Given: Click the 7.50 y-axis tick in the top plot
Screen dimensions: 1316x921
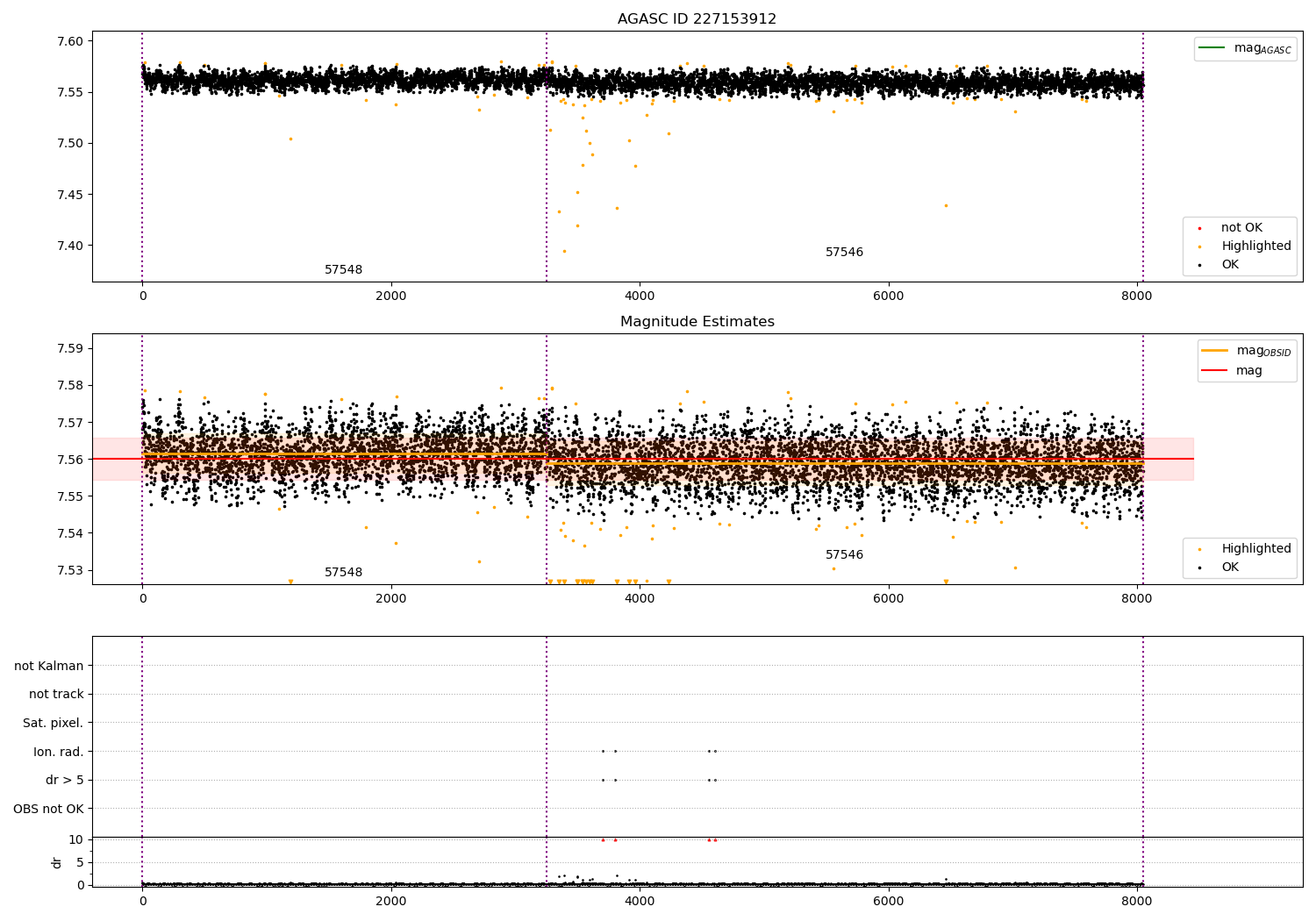Looking at the screenshot, I should click(x=70, y=143).
